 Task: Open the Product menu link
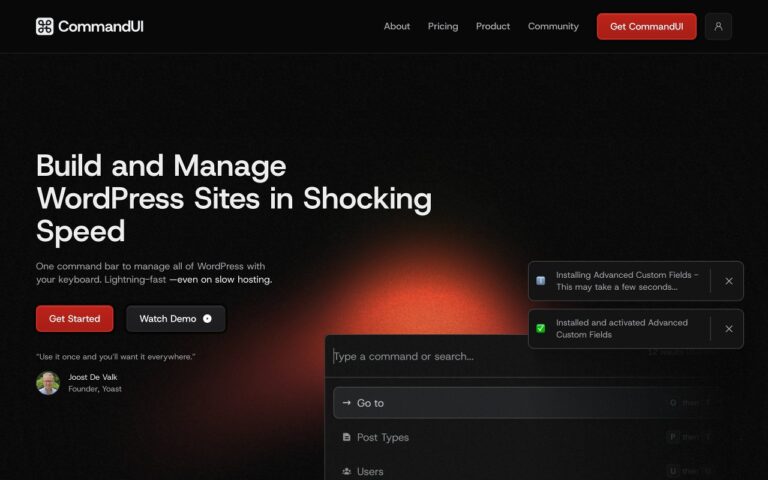[493, 27]
